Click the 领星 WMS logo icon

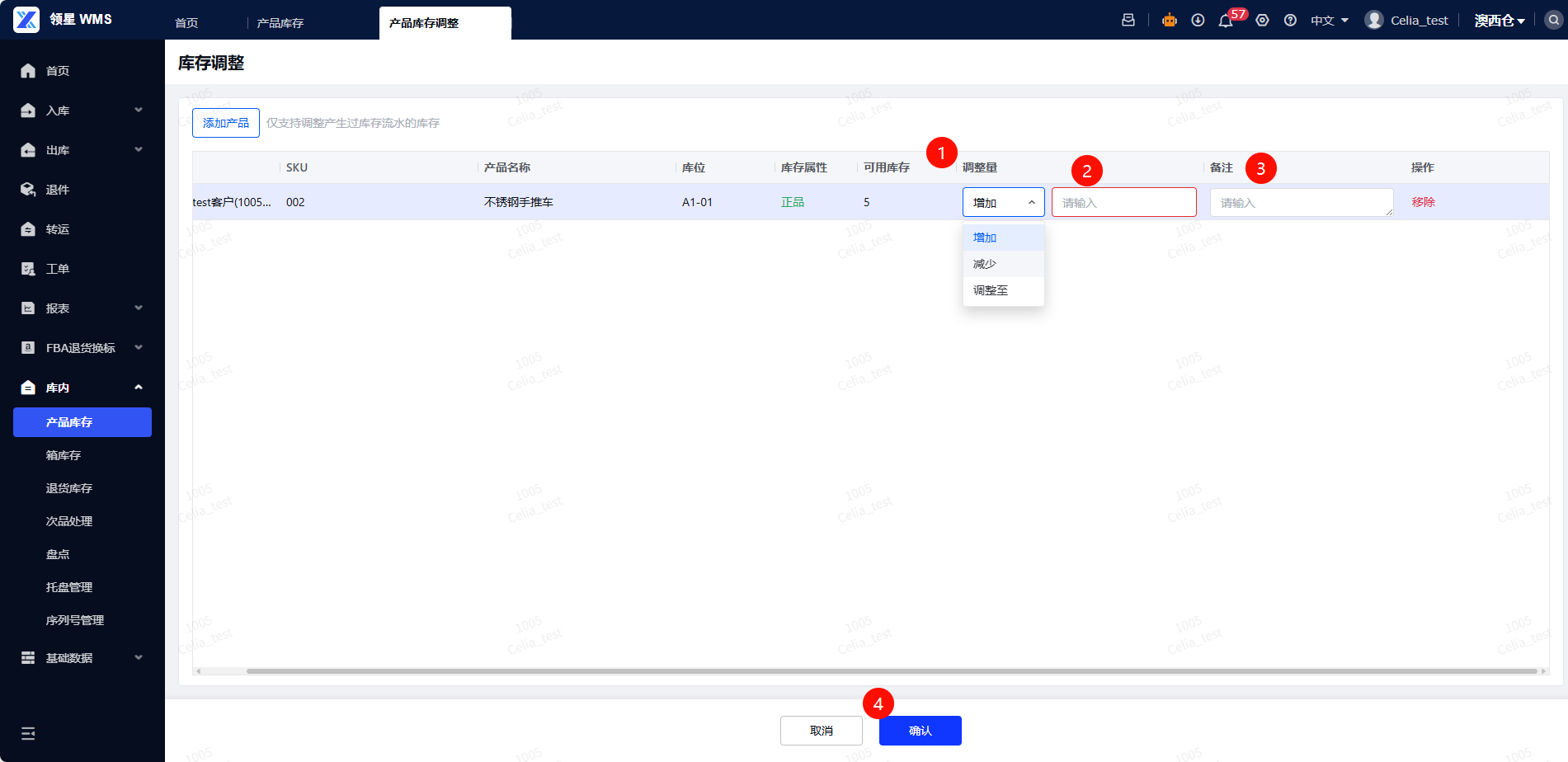point(26,19)
